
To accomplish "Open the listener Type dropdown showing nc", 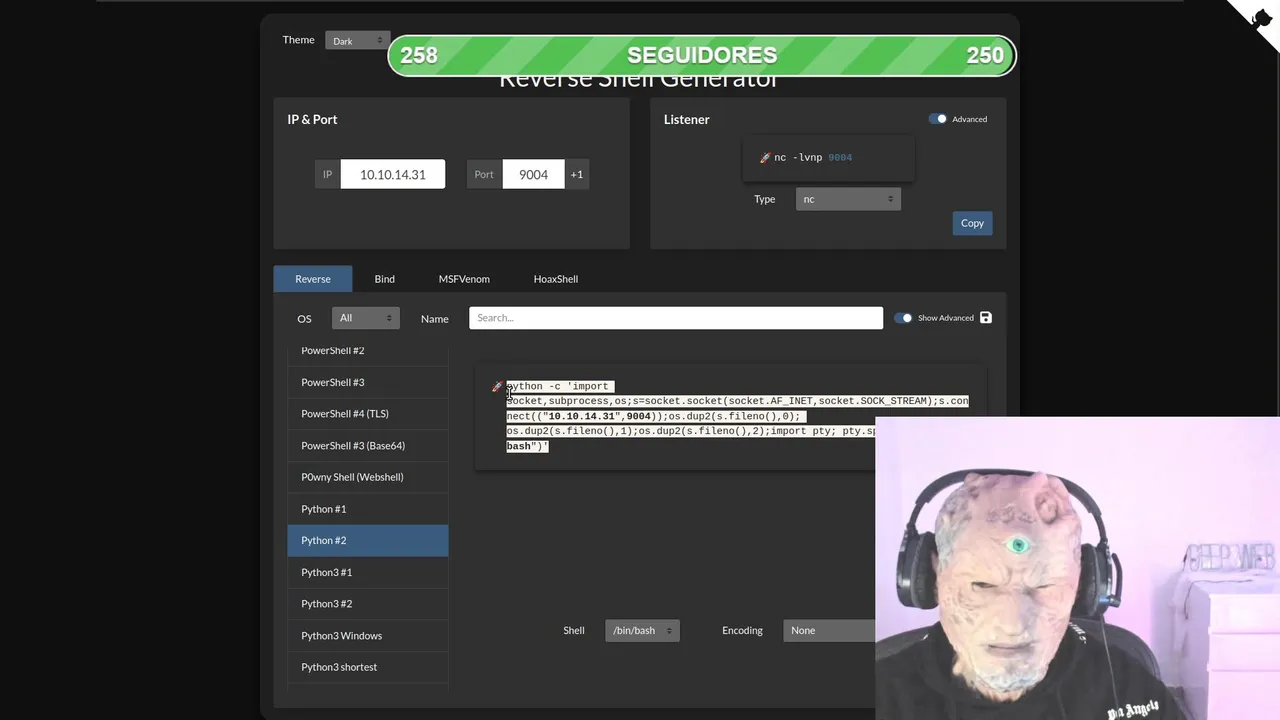I will coord(848,199).
